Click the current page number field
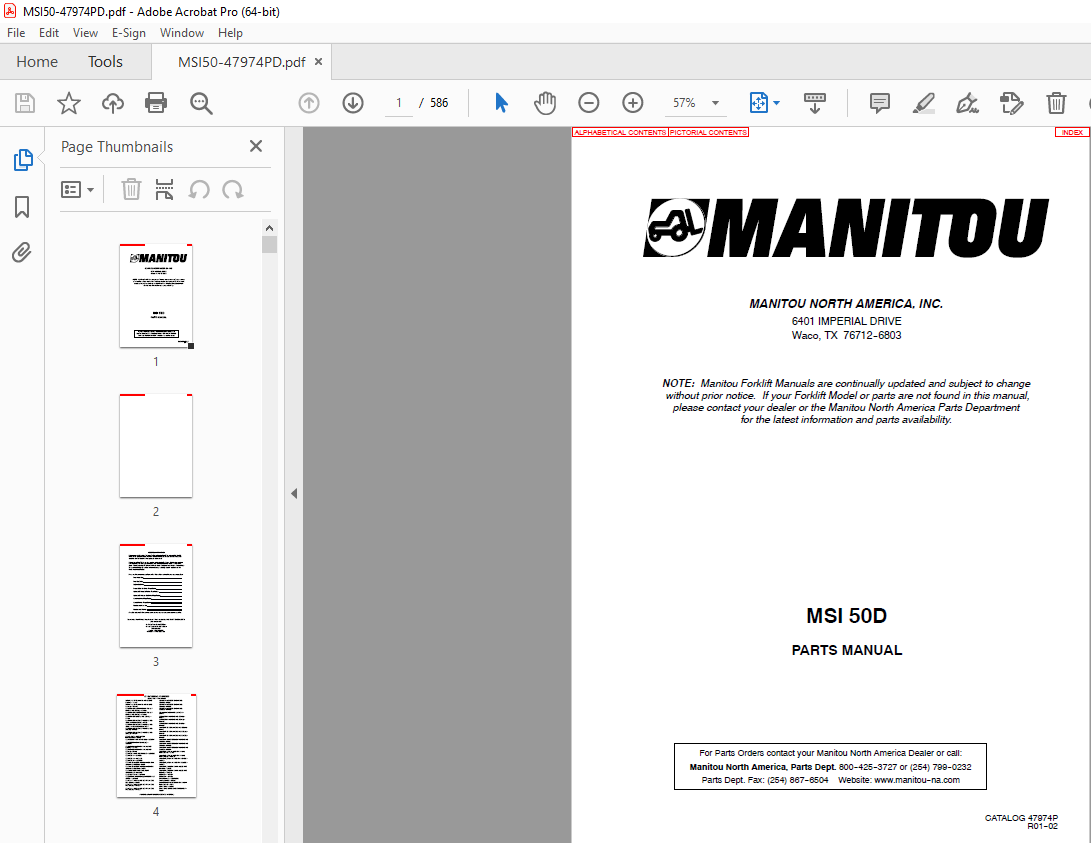This screenshot has height=843, width=1091. (x=399, y=103)
